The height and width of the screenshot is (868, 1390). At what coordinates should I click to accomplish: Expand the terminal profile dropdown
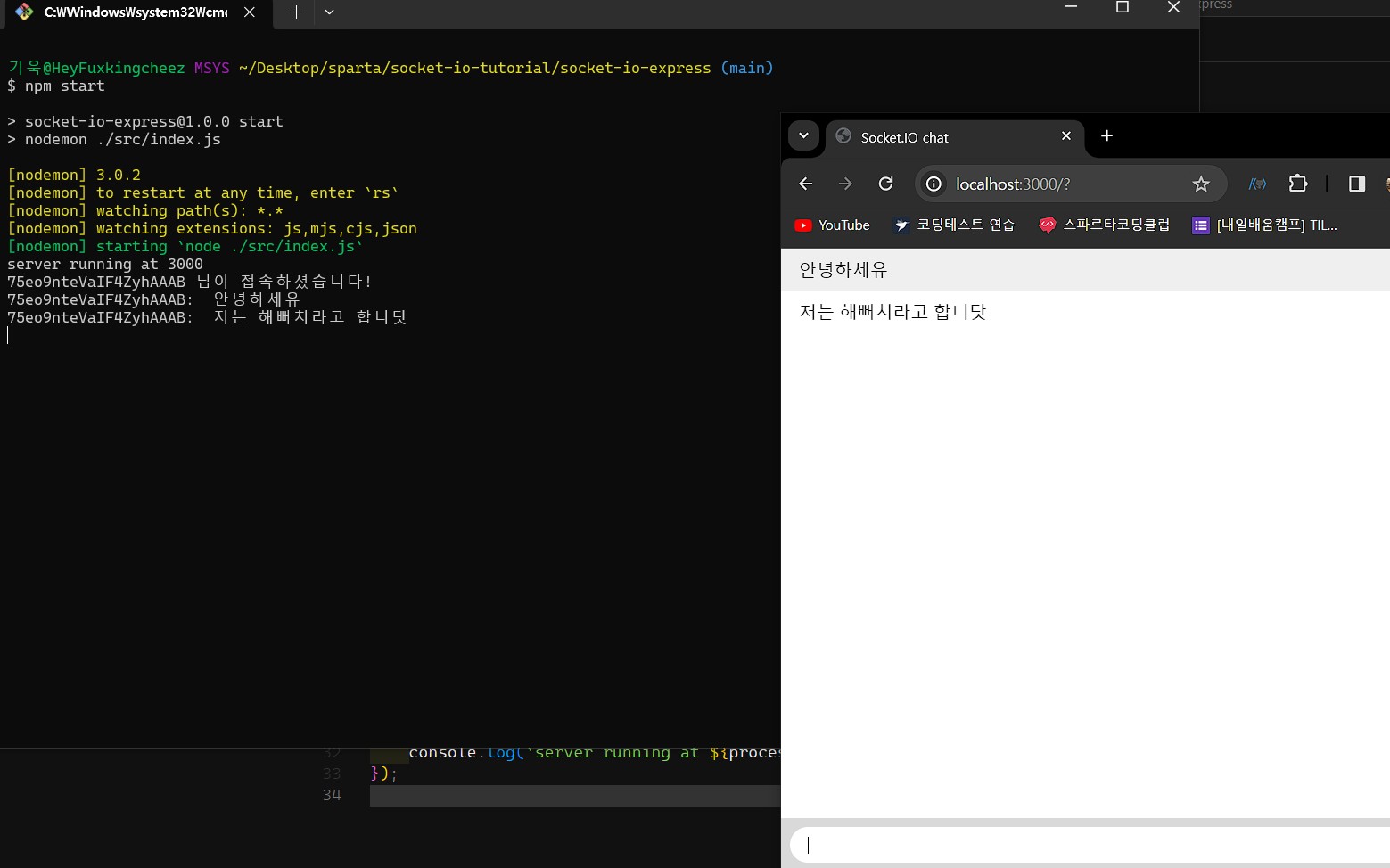(329, 12)
